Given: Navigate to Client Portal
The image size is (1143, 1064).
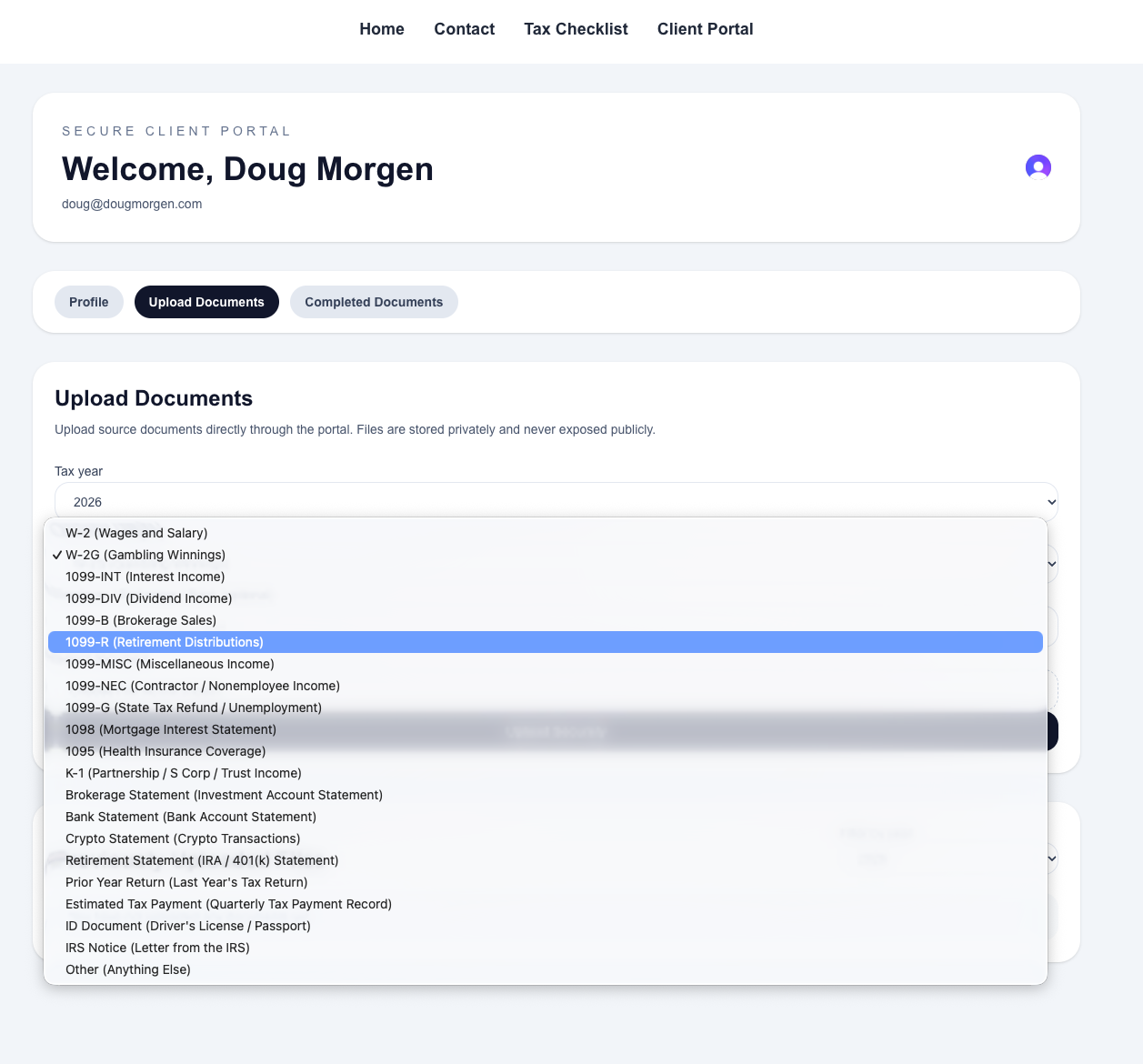Looking at the screenshot, I should pos(706,29).
